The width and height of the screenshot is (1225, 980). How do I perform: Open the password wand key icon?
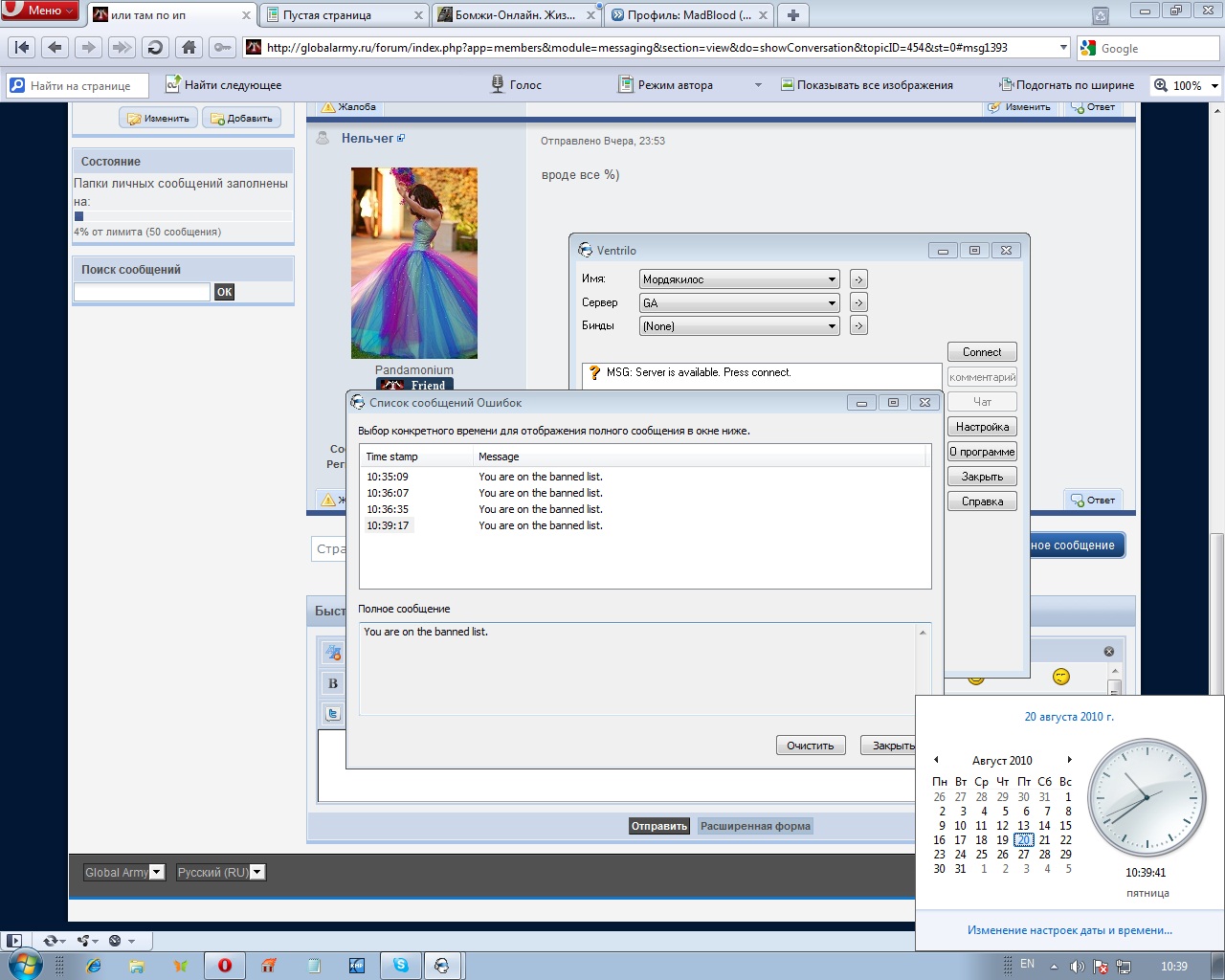pos(222,48)
